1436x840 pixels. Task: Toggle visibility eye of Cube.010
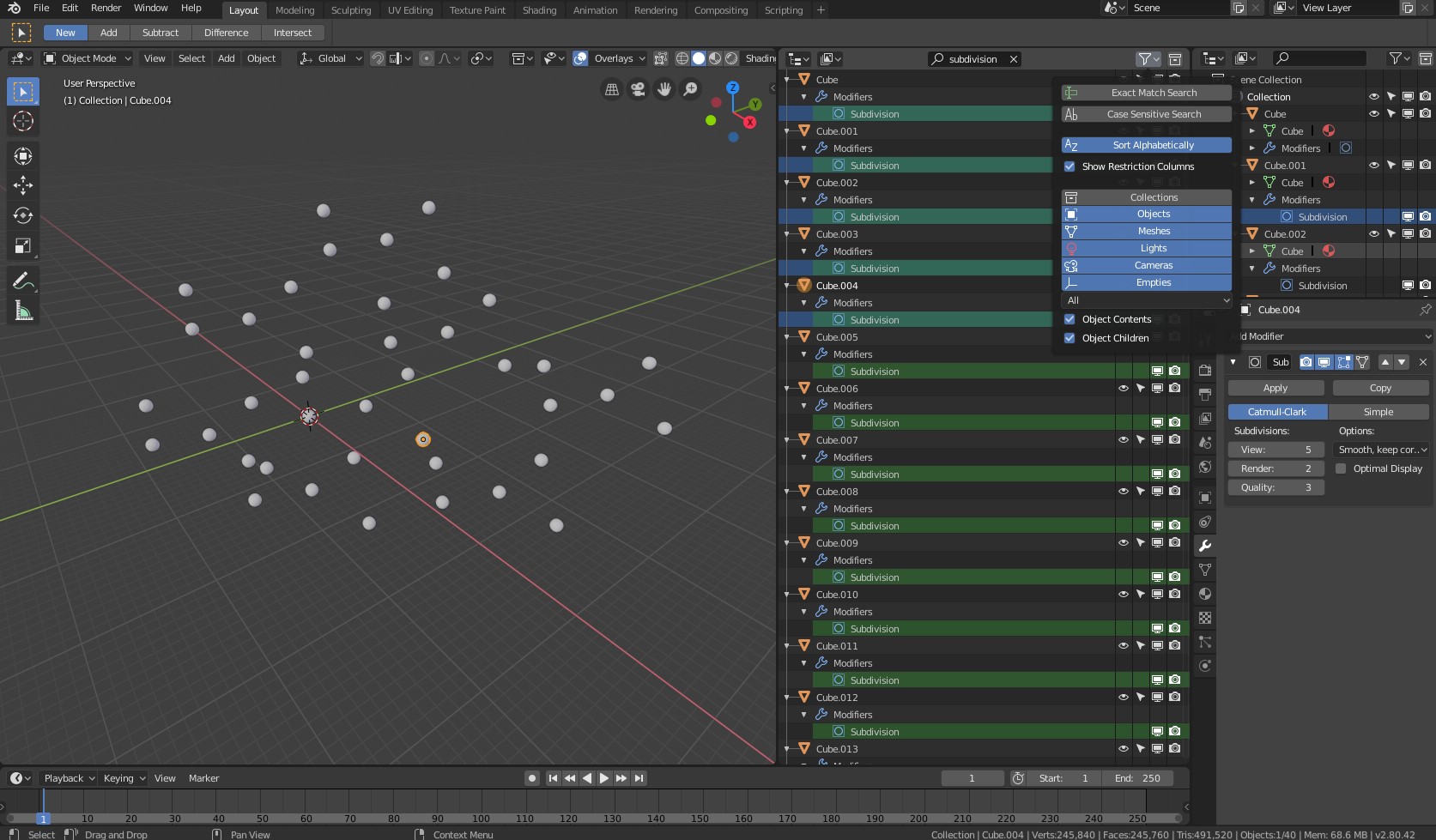pyautogui.click(x=1123, y=595)
